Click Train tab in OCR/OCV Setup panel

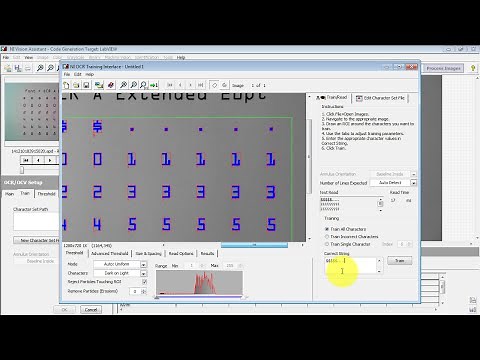pyautogui.click(x=25, y=193)
